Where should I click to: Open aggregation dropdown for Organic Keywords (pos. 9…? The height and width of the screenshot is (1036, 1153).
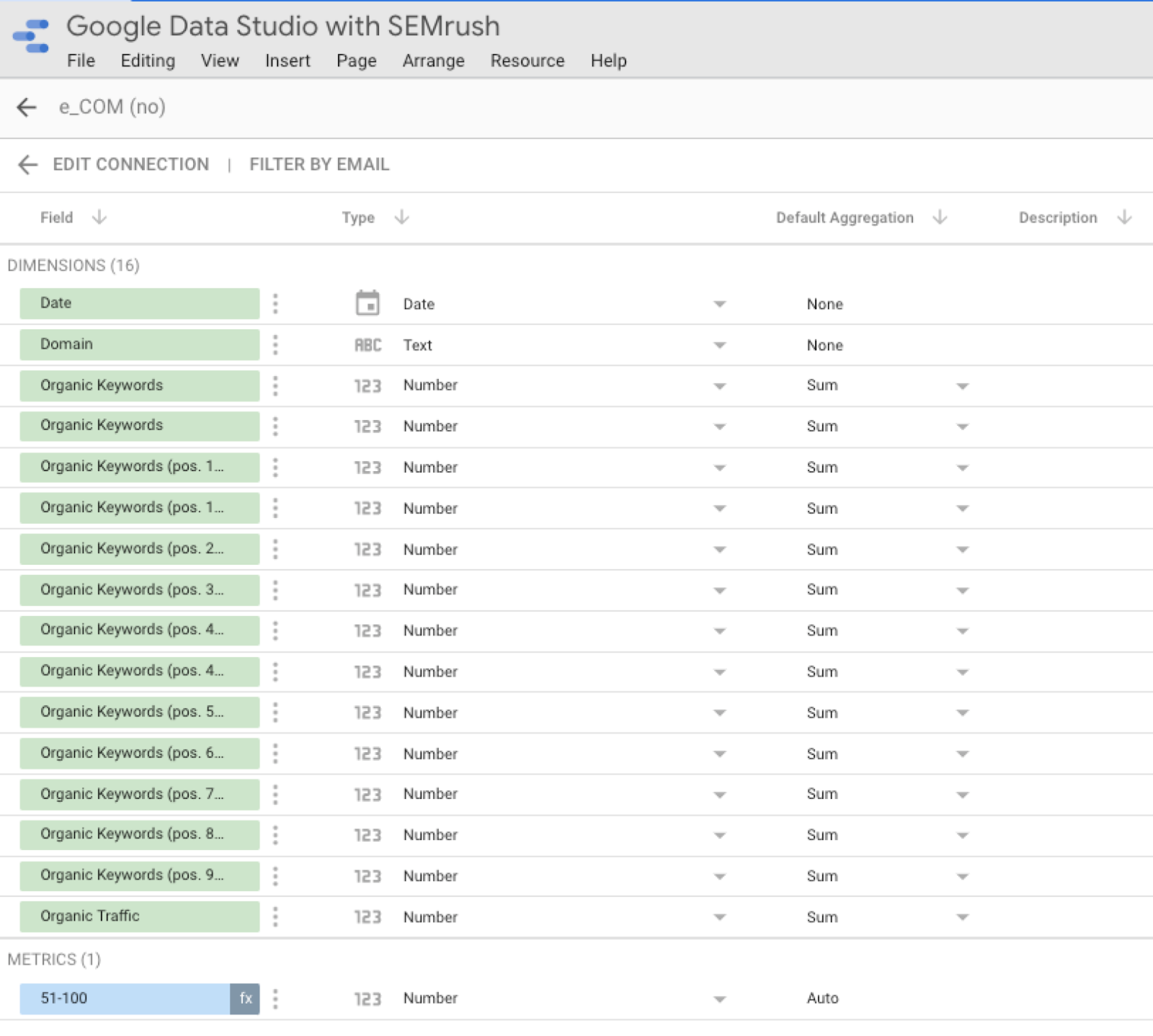(x=962, y=877)
